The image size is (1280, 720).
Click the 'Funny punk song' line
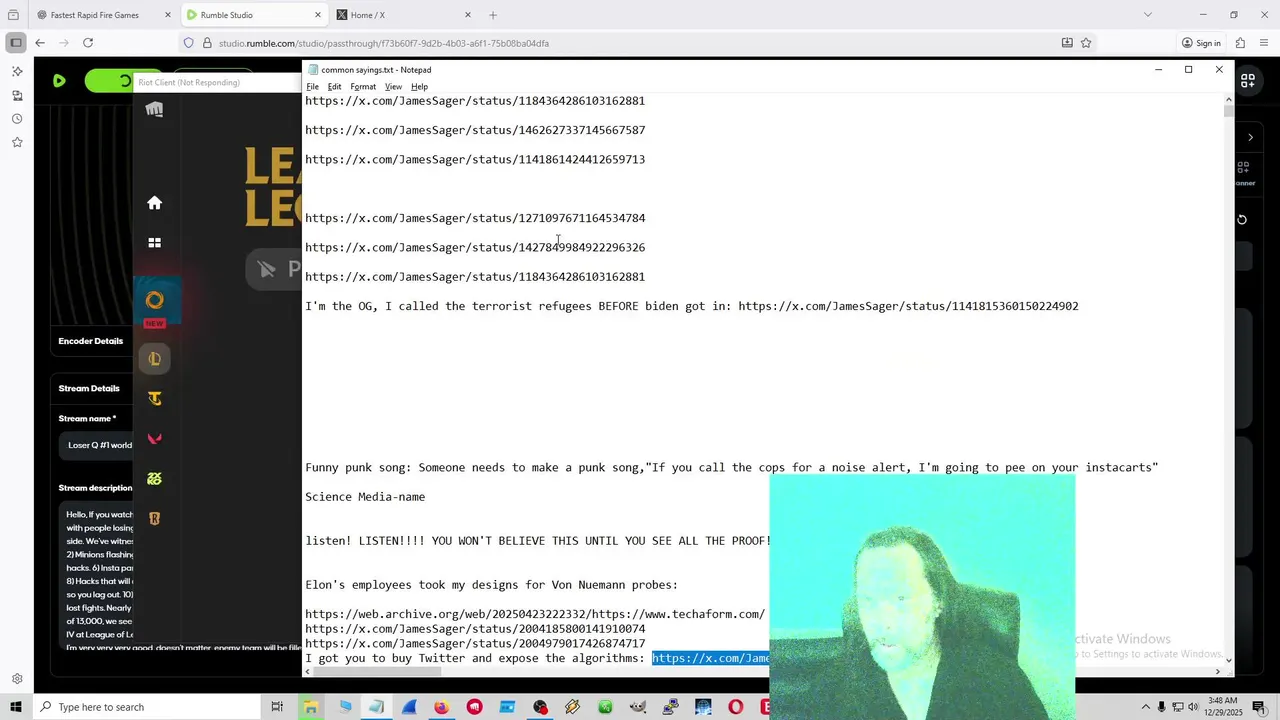[731, 468]
